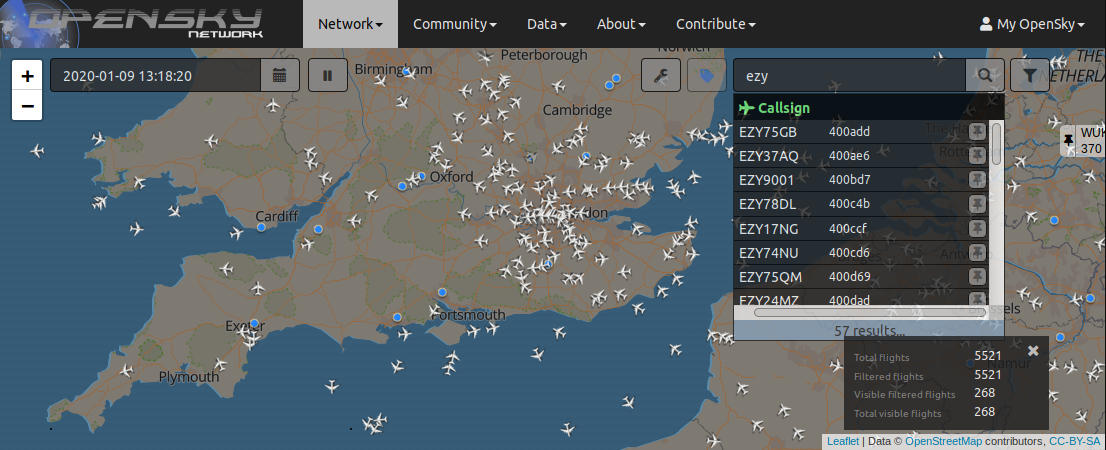Open the wrench settings tool
1106x450 pixels.
(661, 75)
